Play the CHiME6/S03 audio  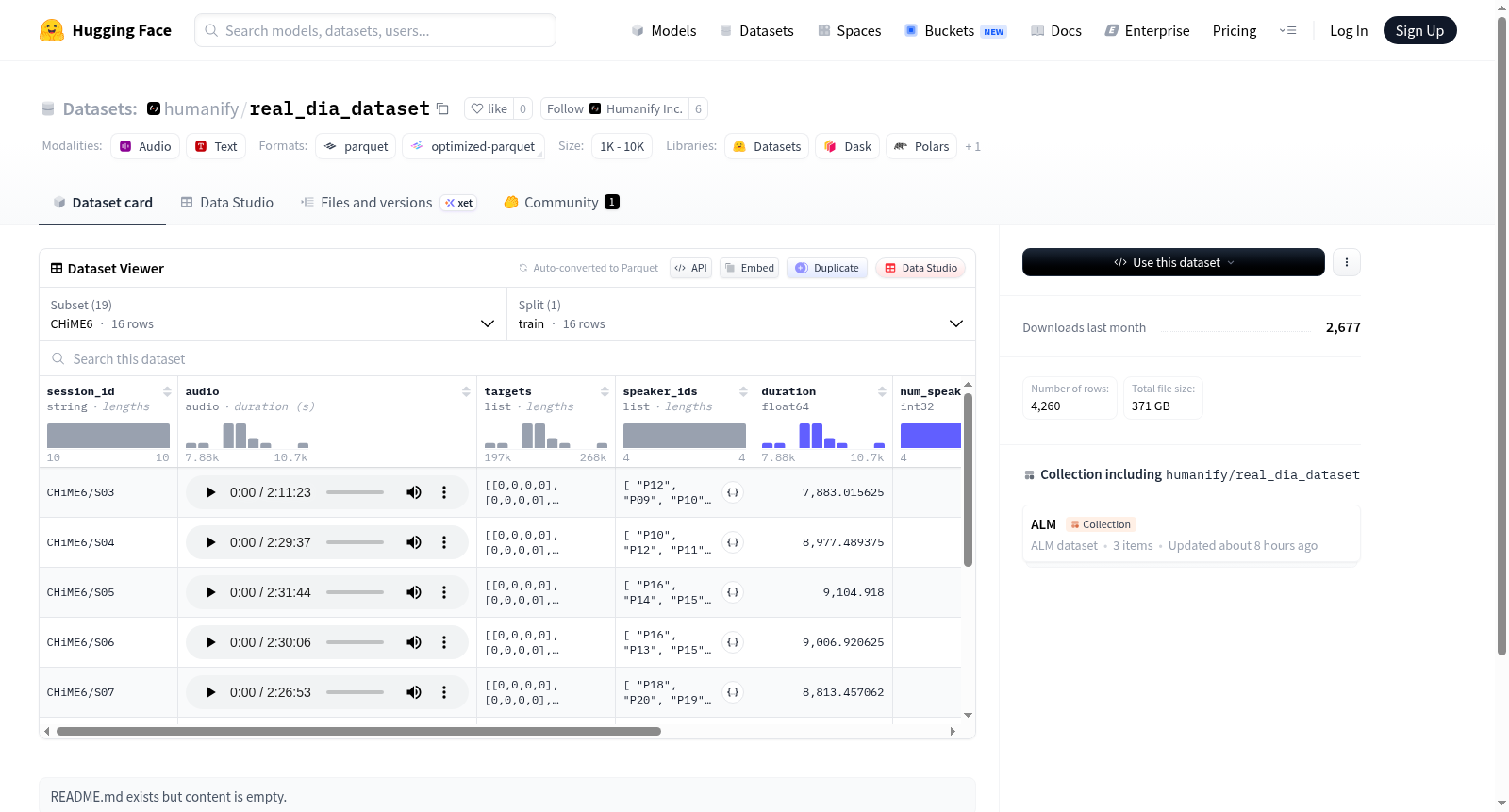[x=211, y=492]
